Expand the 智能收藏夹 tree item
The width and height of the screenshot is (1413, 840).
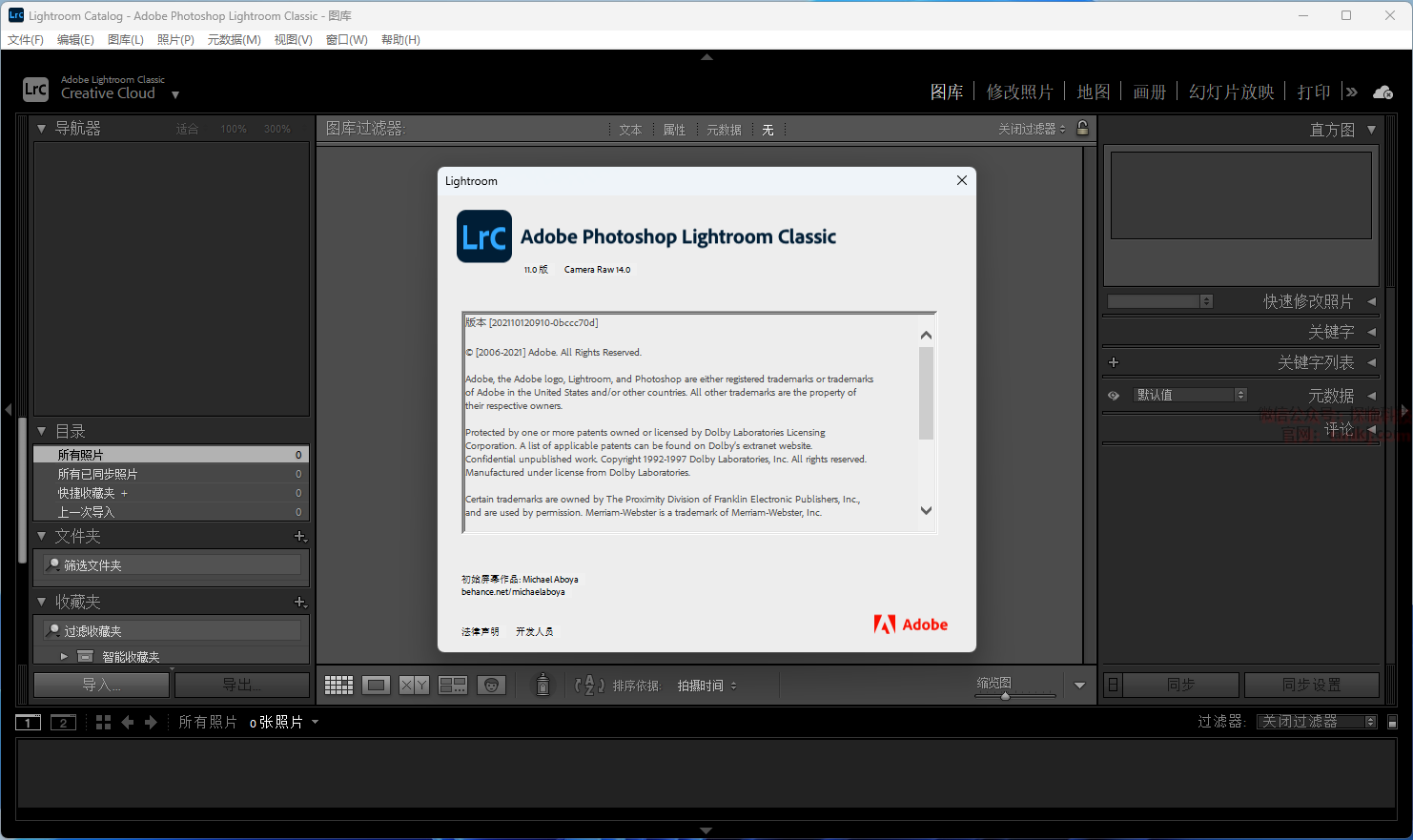click(64, 656)
